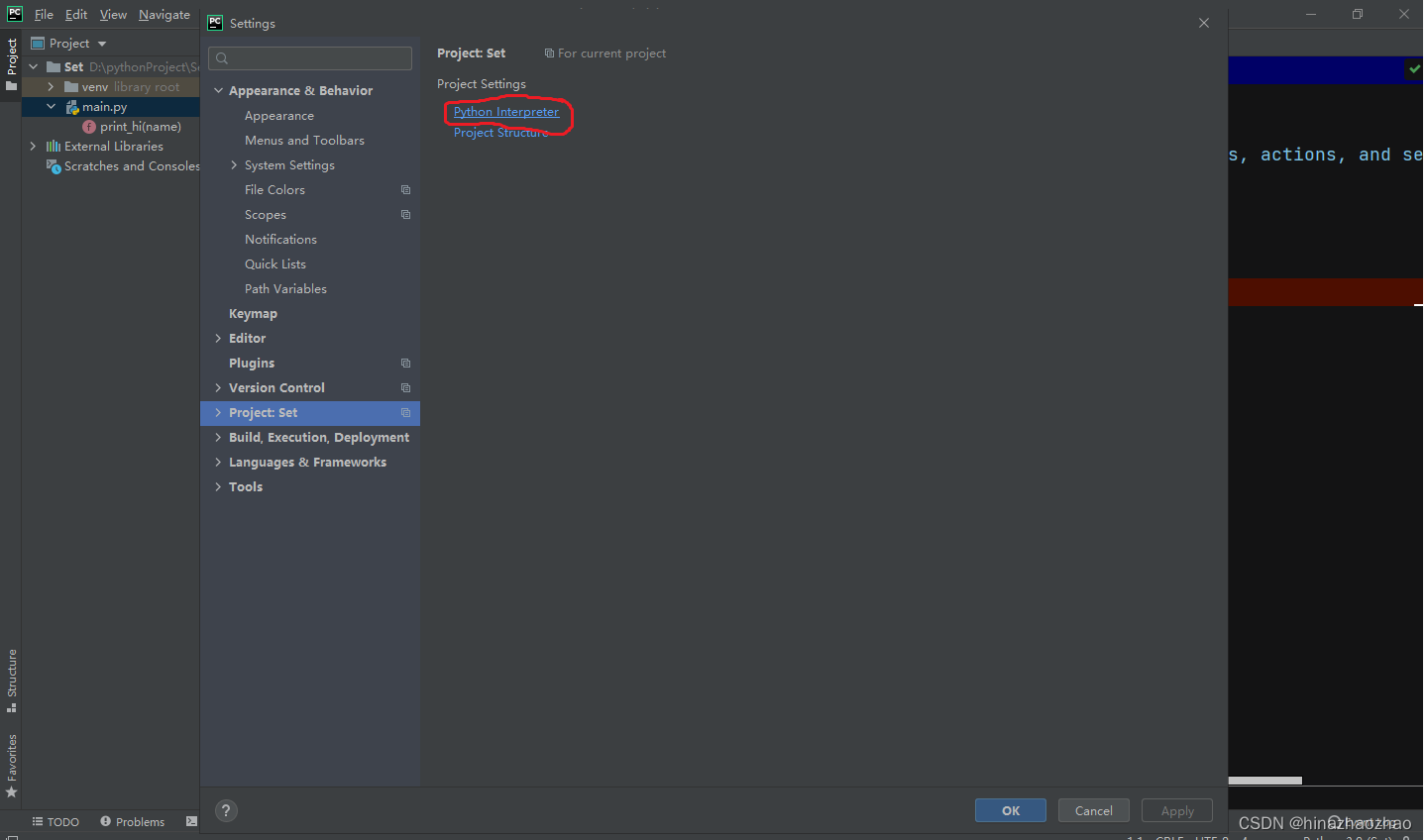1427x840 pixels.
Task: Click the Scratches and Consoles icon
Action: [x=54, y=166]
